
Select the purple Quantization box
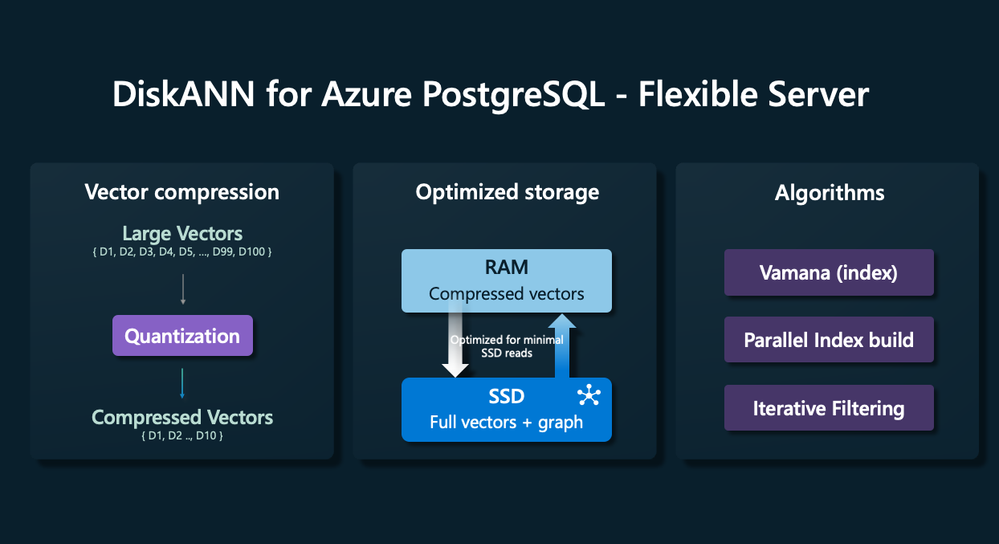[183, 336]
